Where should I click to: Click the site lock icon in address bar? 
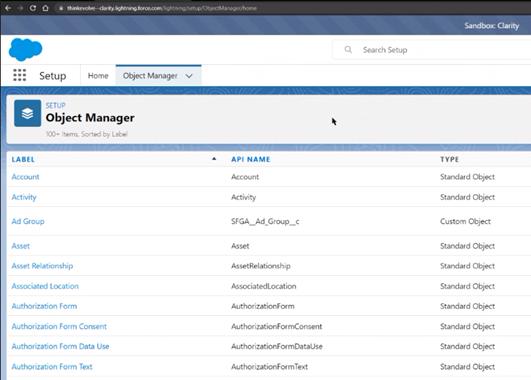tap(61, 8)
